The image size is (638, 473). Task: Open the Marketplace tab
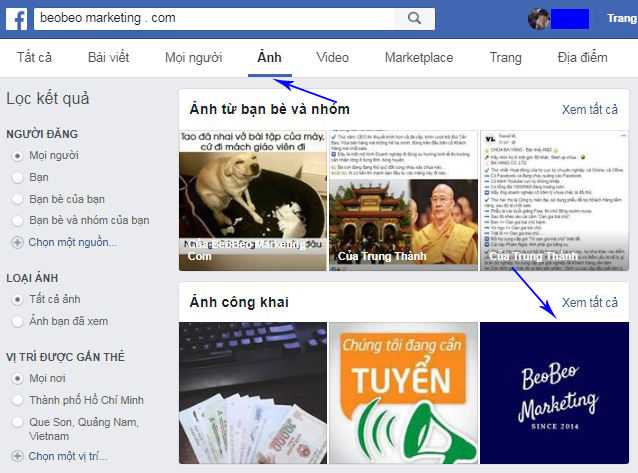pos(419,57)
